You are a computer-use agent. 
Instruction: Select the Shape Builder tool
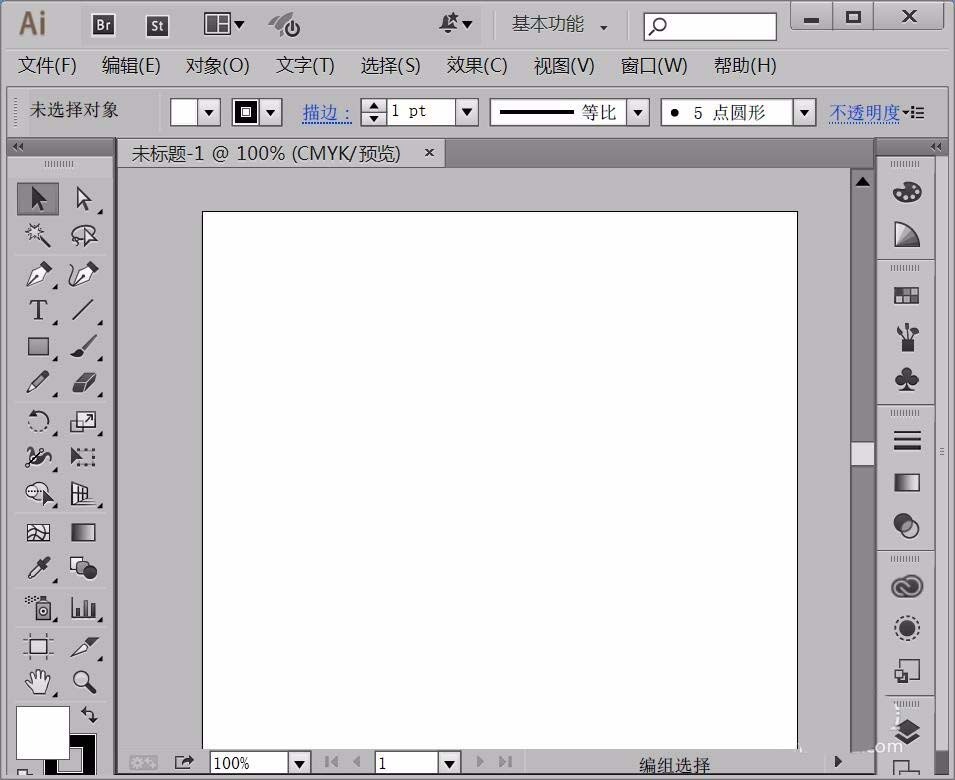click(x=40, y=494)
